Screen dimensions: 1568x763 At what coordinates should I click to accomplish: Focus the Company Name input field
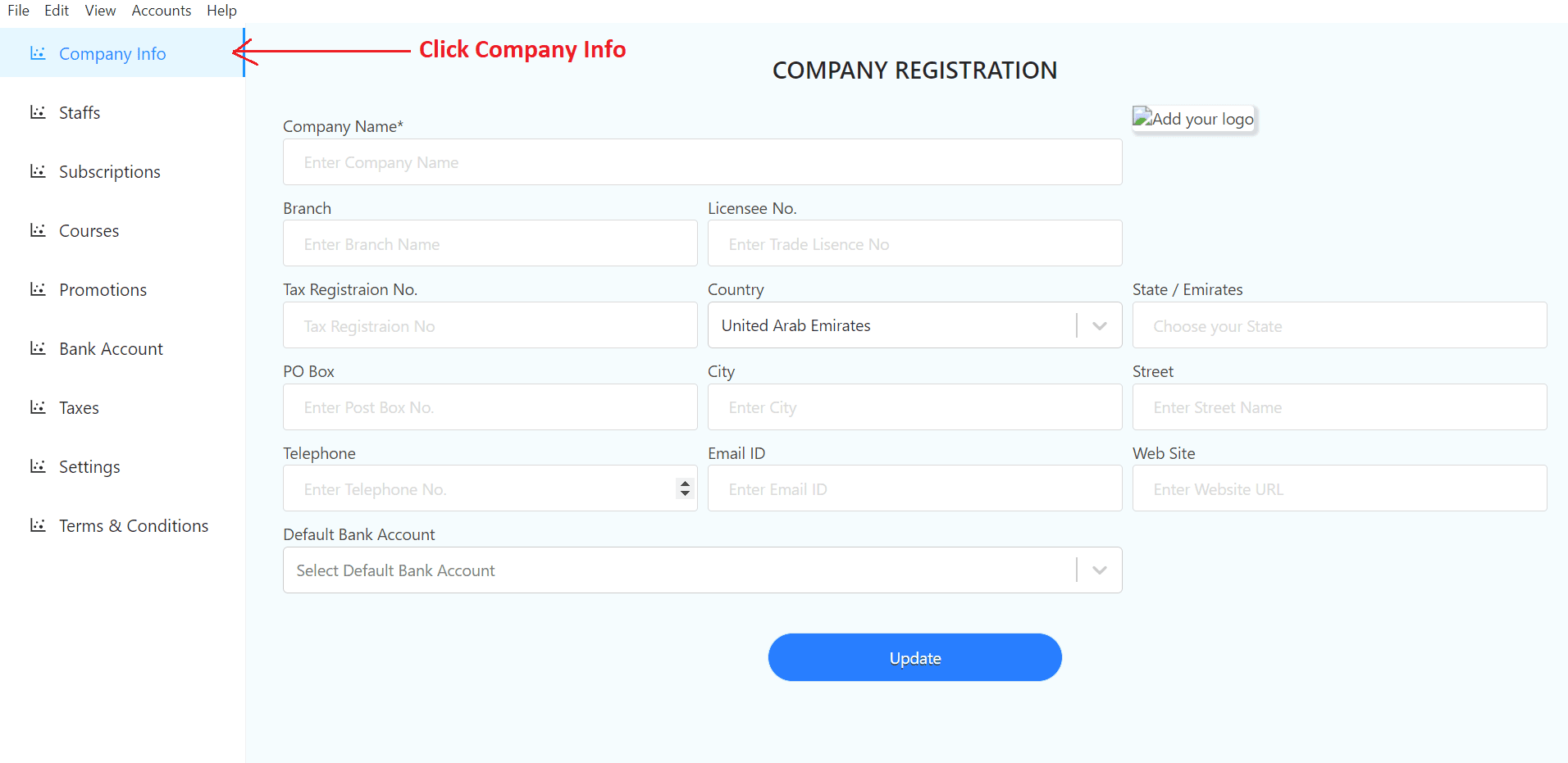[702, 162]
